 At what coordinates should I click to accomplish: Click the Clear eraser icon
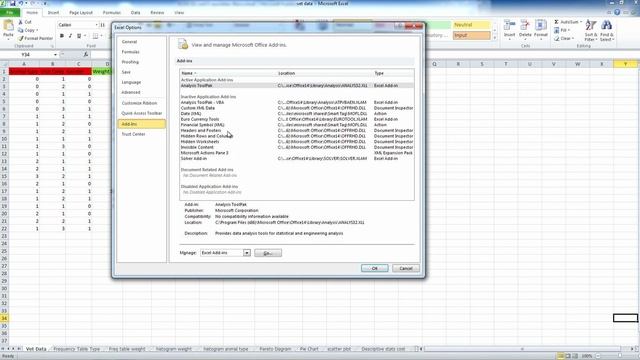[556, 38]
